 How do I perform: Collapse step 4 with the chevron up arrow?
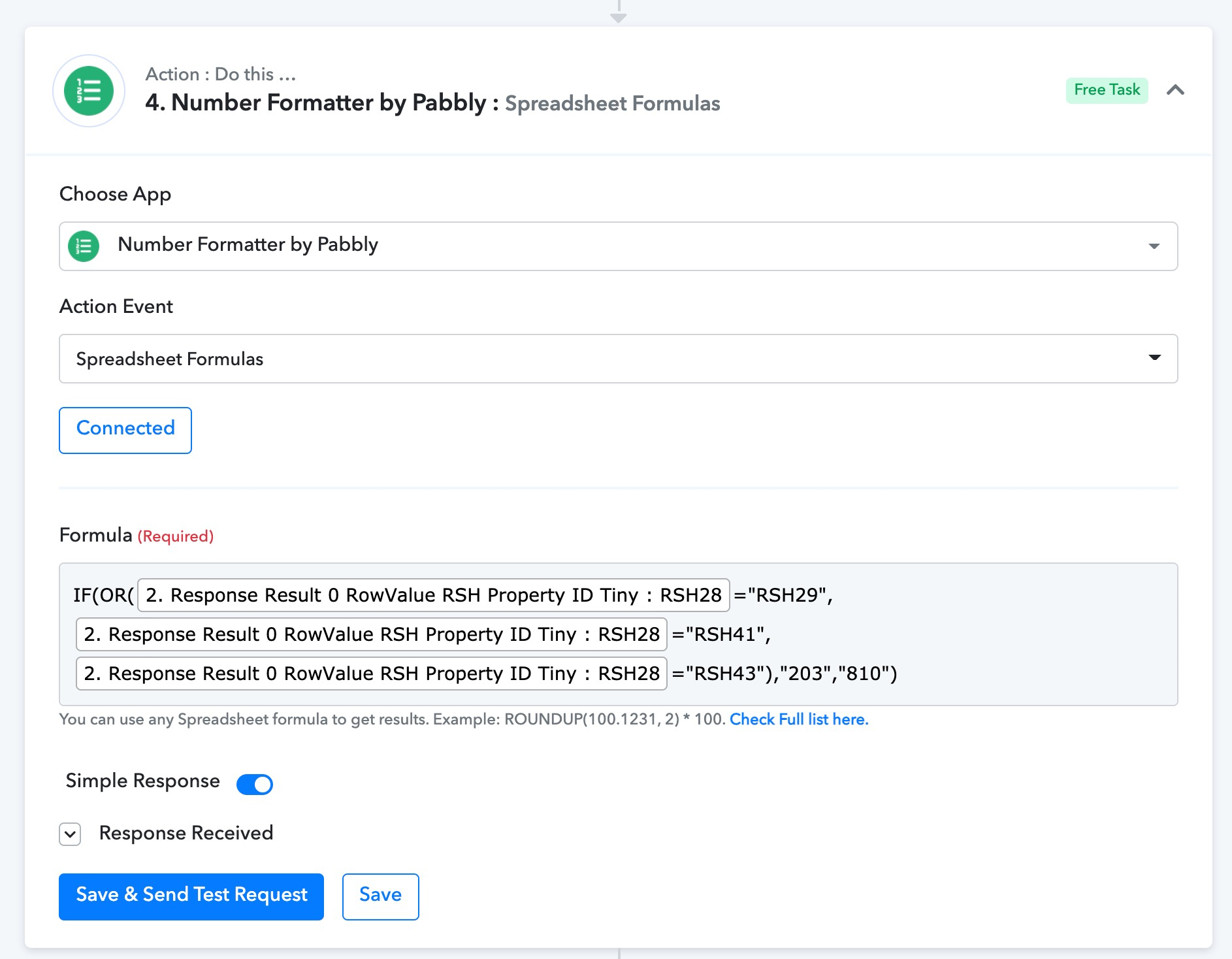(x=1175, y=90)
